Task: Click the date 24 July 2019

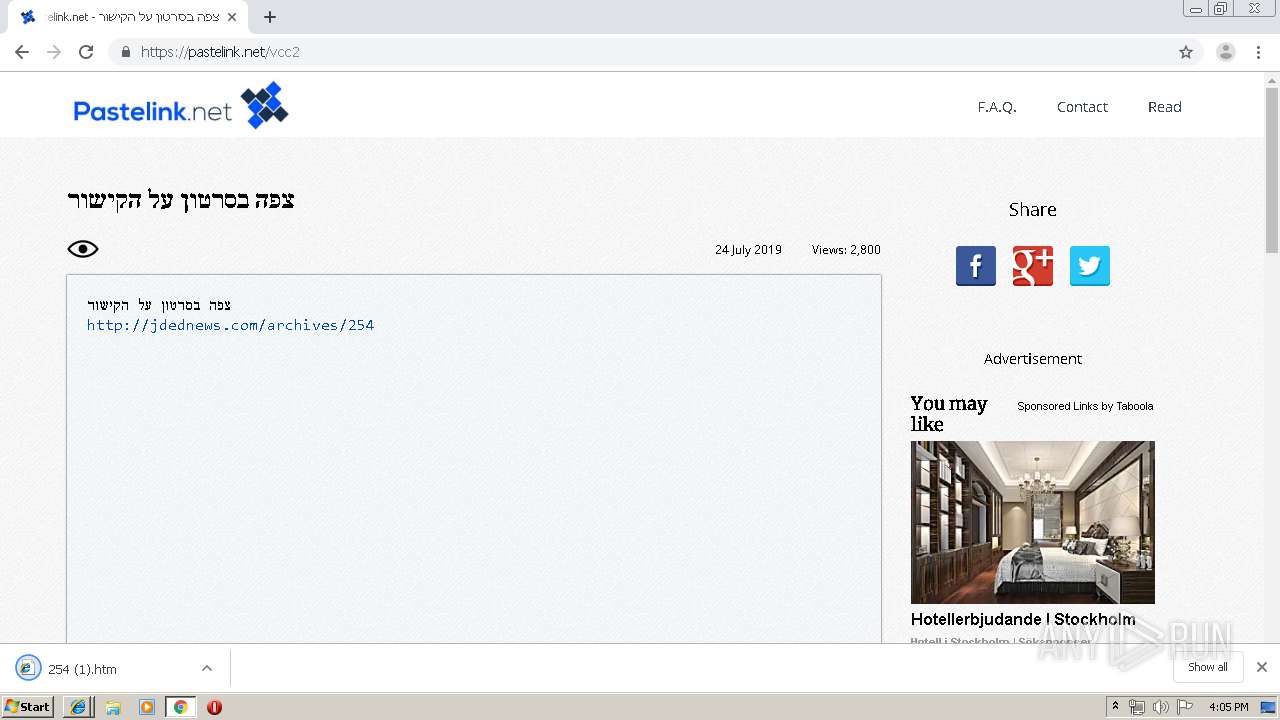Action: click(748, 250)
